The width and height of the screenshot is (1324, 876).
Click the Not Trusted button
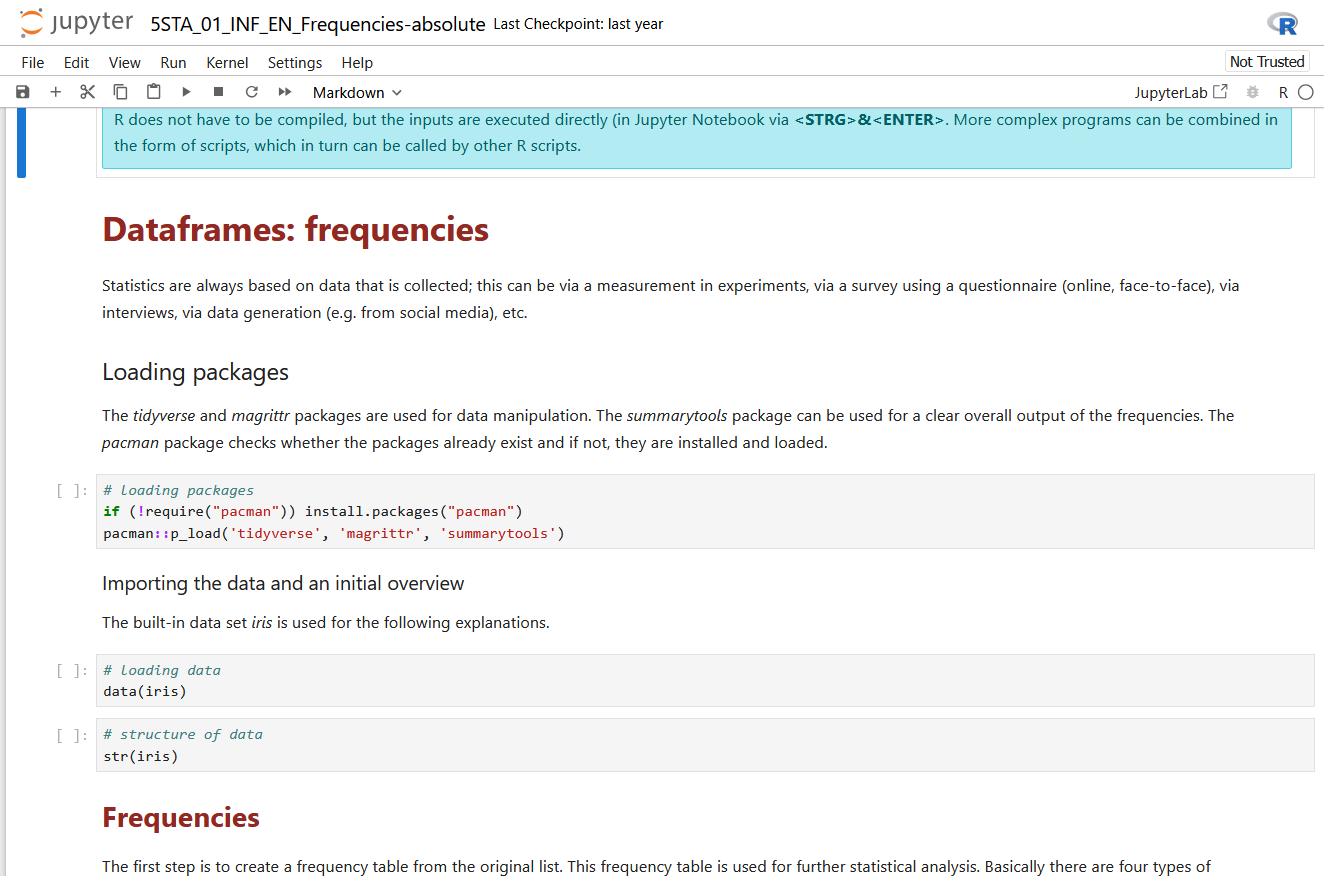tap(1266, 62)
